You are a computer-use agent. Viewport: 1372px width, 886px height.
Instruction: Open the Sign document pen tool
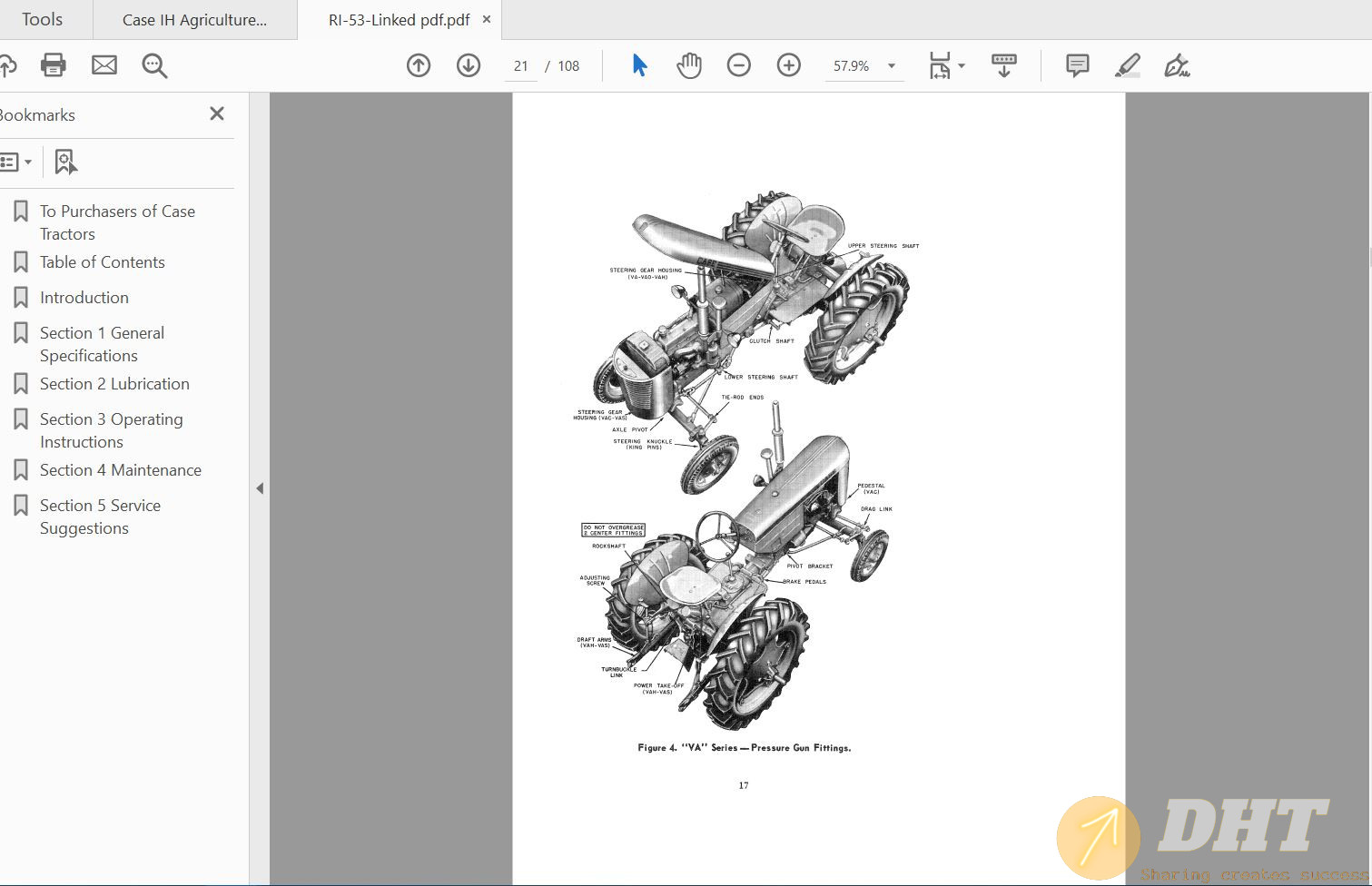(1178, 65)
